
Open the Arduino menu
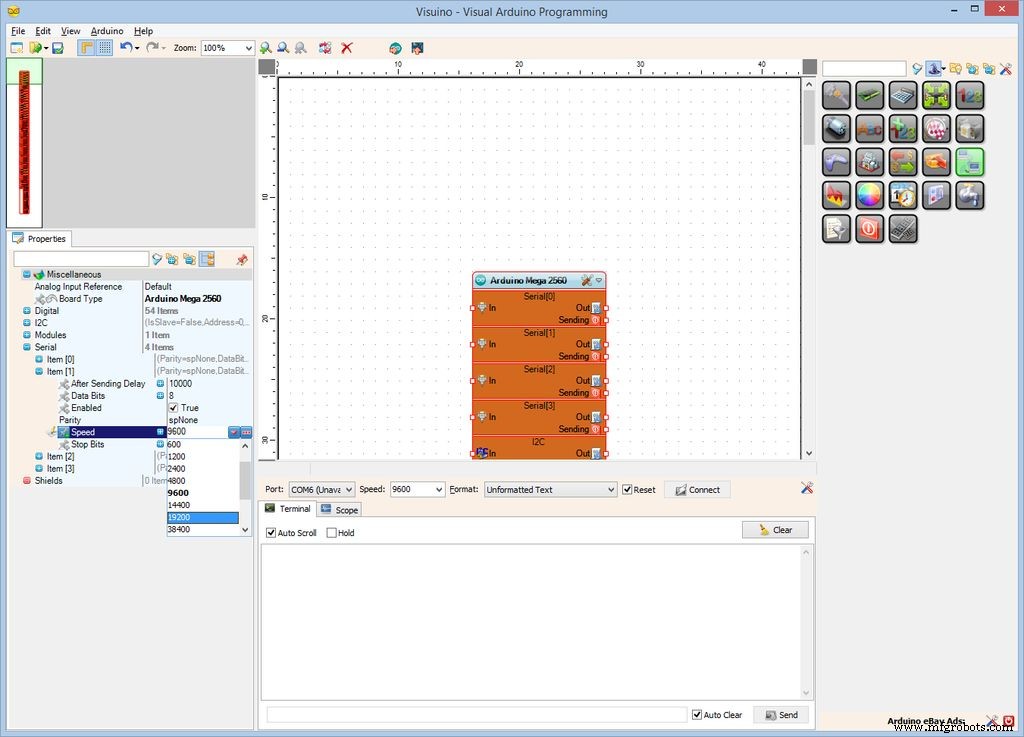click(x=107, y=31)
